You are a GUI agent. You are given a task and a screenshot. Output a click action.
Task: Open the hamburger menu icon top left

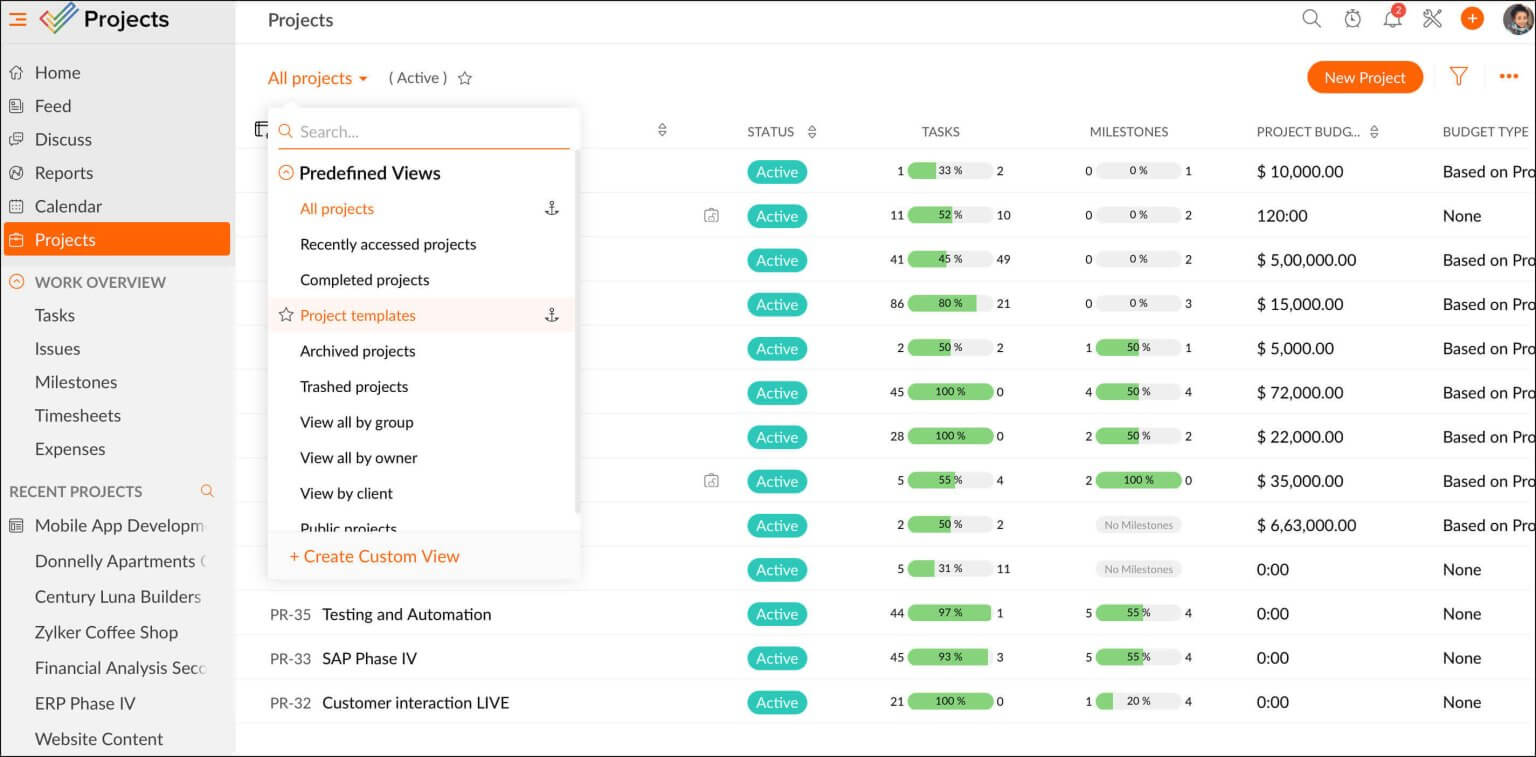(x=16, y=18)
